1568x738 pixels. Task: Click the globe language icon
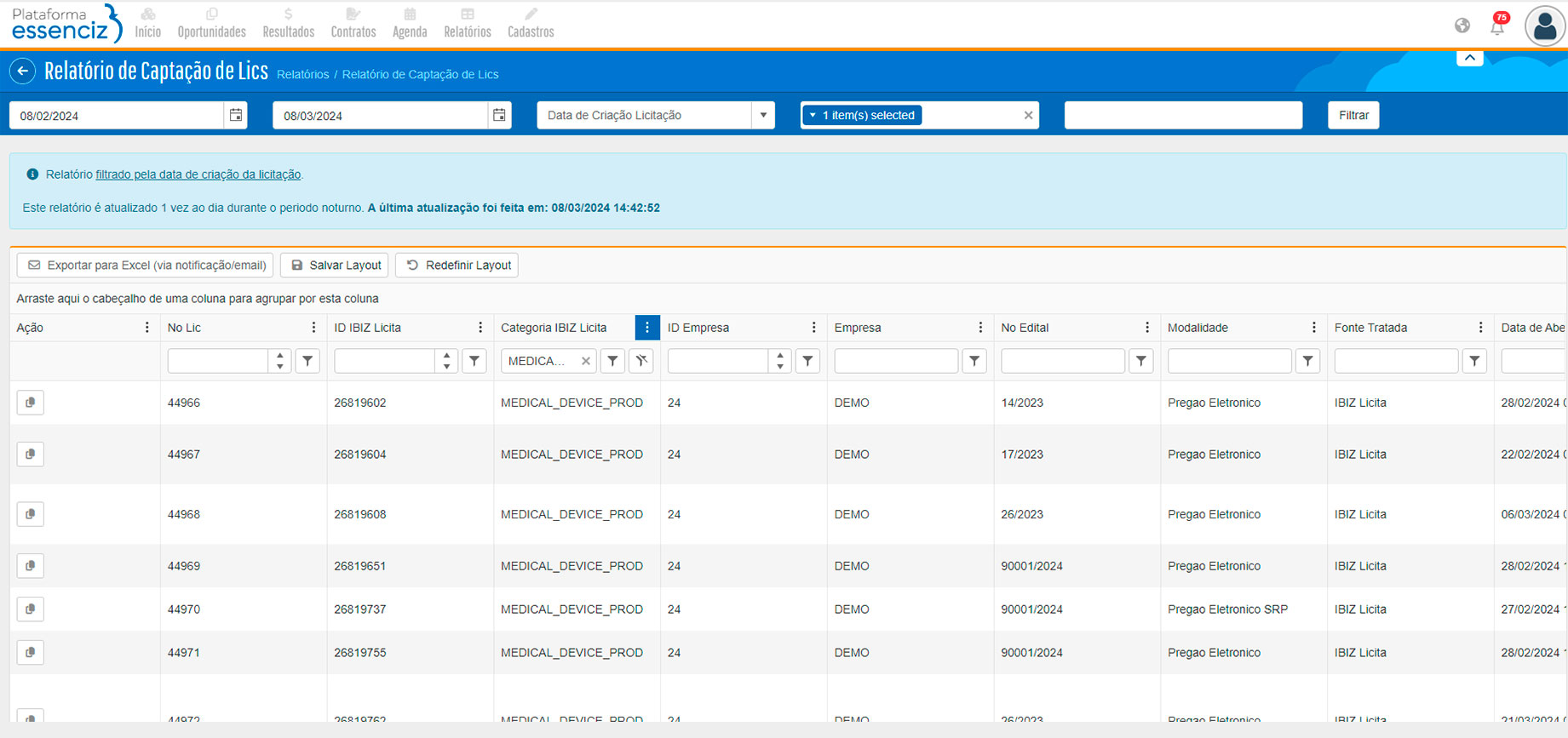pos(1462,26)
